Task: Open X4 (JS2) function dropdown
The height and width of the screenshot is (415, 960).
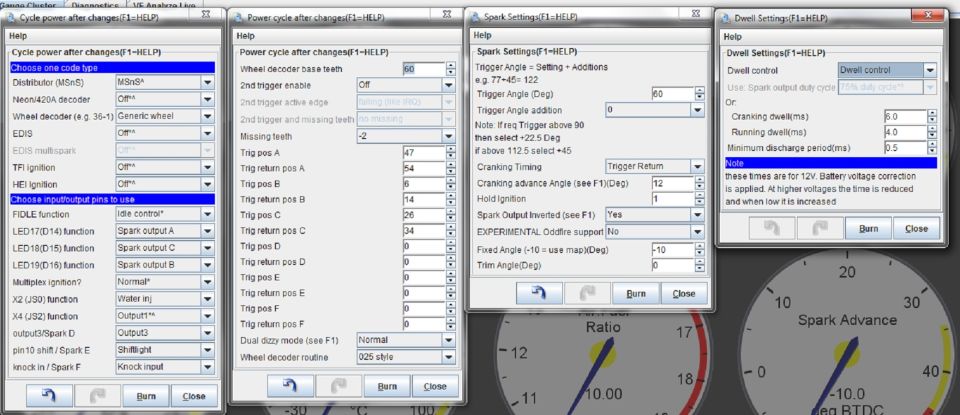Action: 165,316
